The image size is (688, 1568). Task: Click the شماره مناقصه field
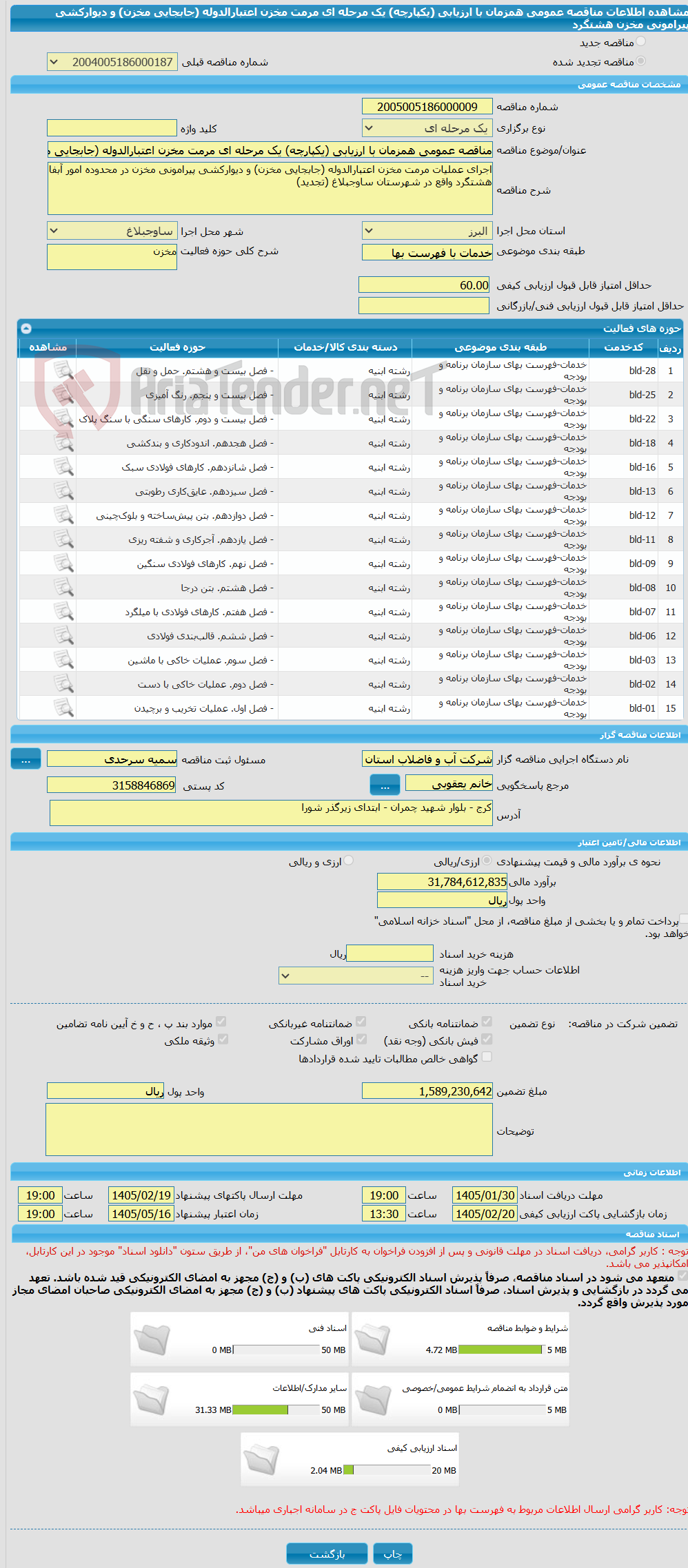pyautogui.click(x=427, y=107)
